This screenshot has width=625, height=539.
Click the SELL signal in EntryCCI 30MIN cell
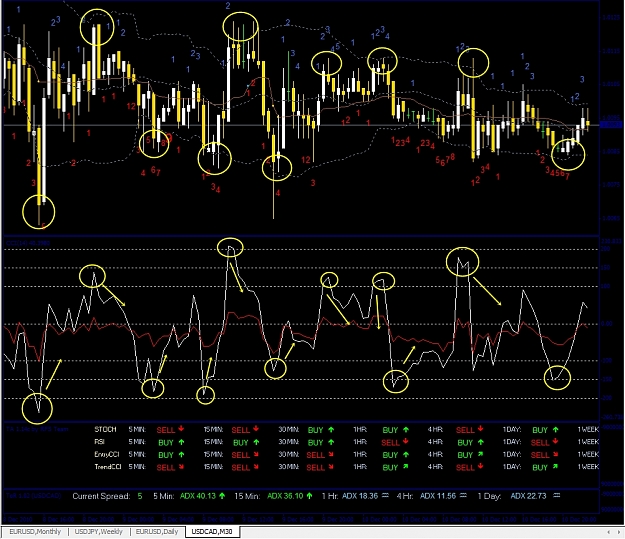coord(315,455)
